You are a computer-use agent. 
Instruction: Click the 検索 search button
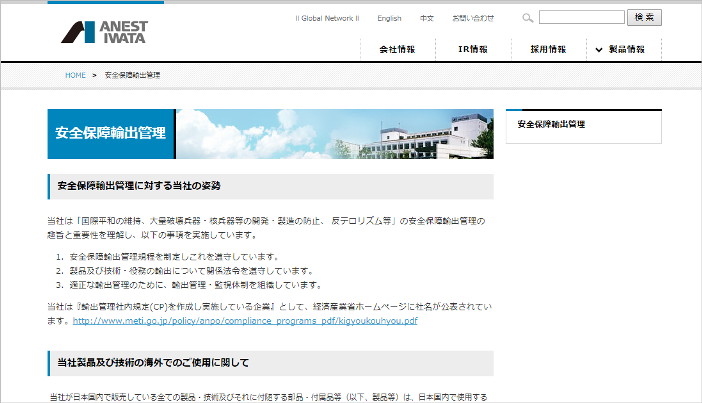click(644, 17)
